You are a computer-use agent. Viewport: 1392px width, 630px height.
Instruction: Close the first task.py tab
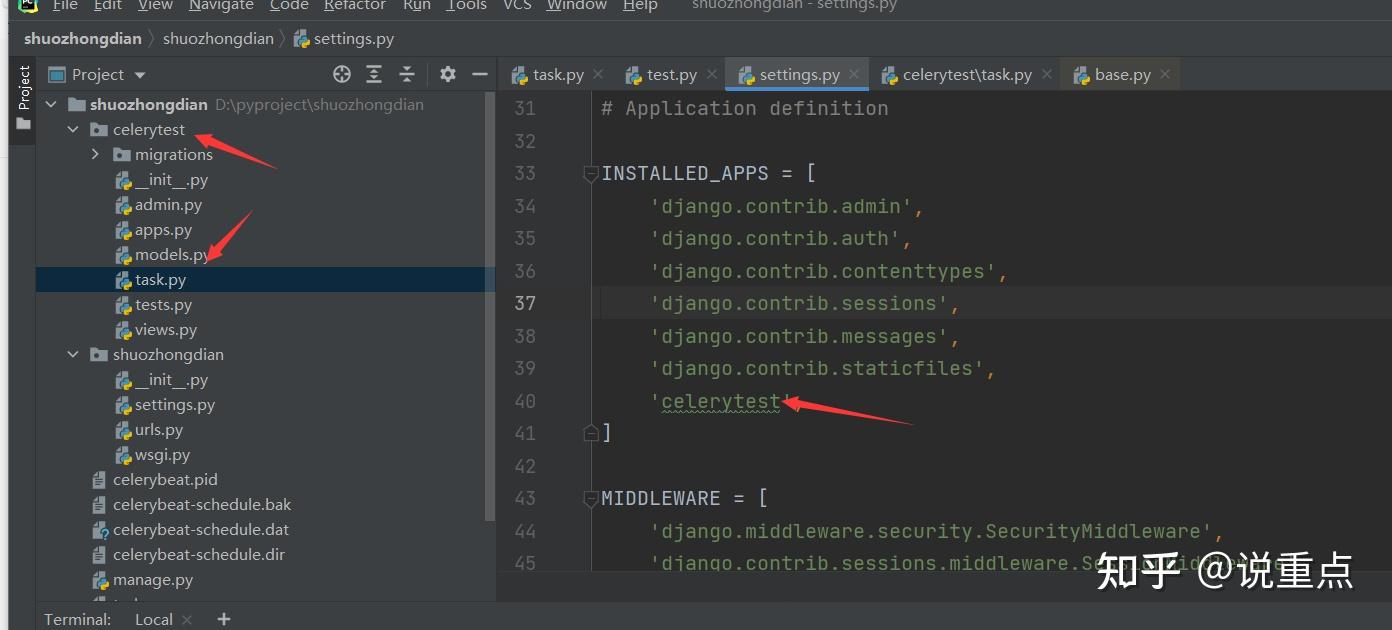(598, 74)
